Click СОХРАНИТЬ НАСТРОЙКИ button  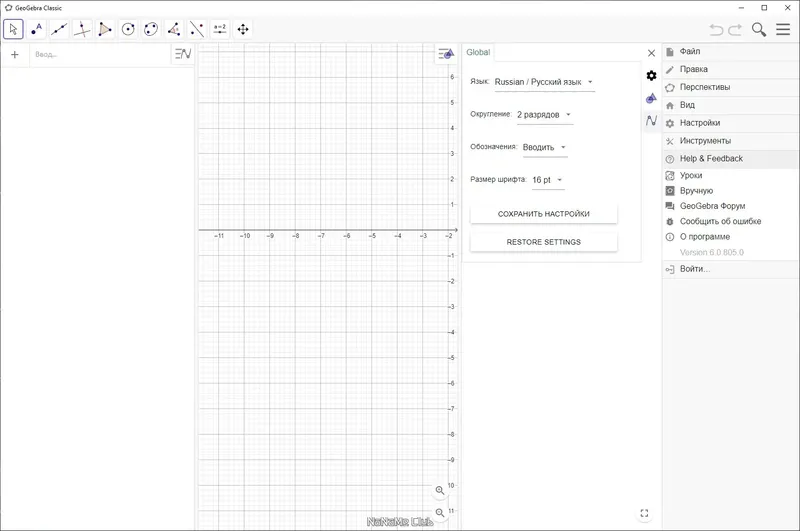543,214
